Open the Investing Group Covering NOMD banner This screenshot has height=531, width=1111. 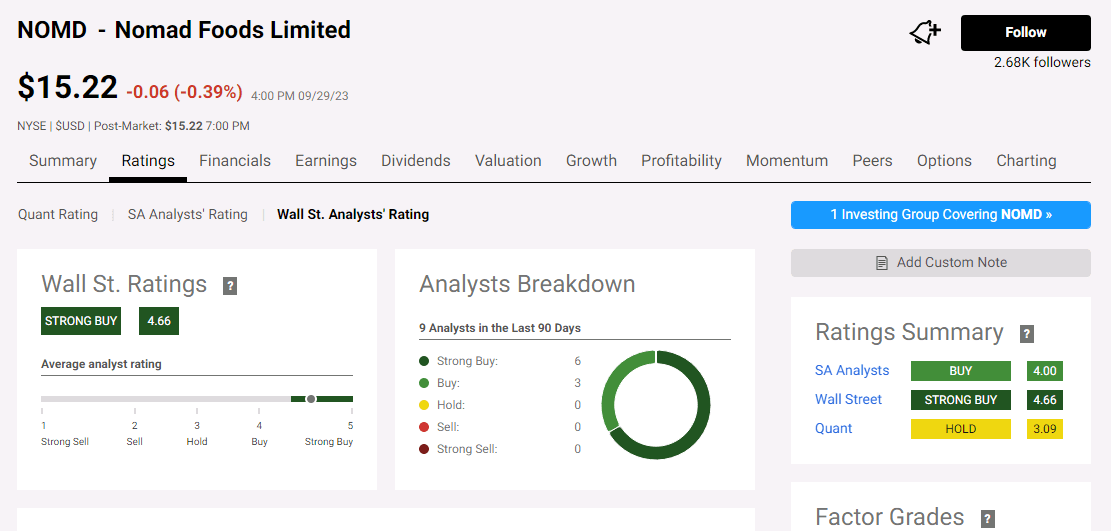click(x=940, y=214)
